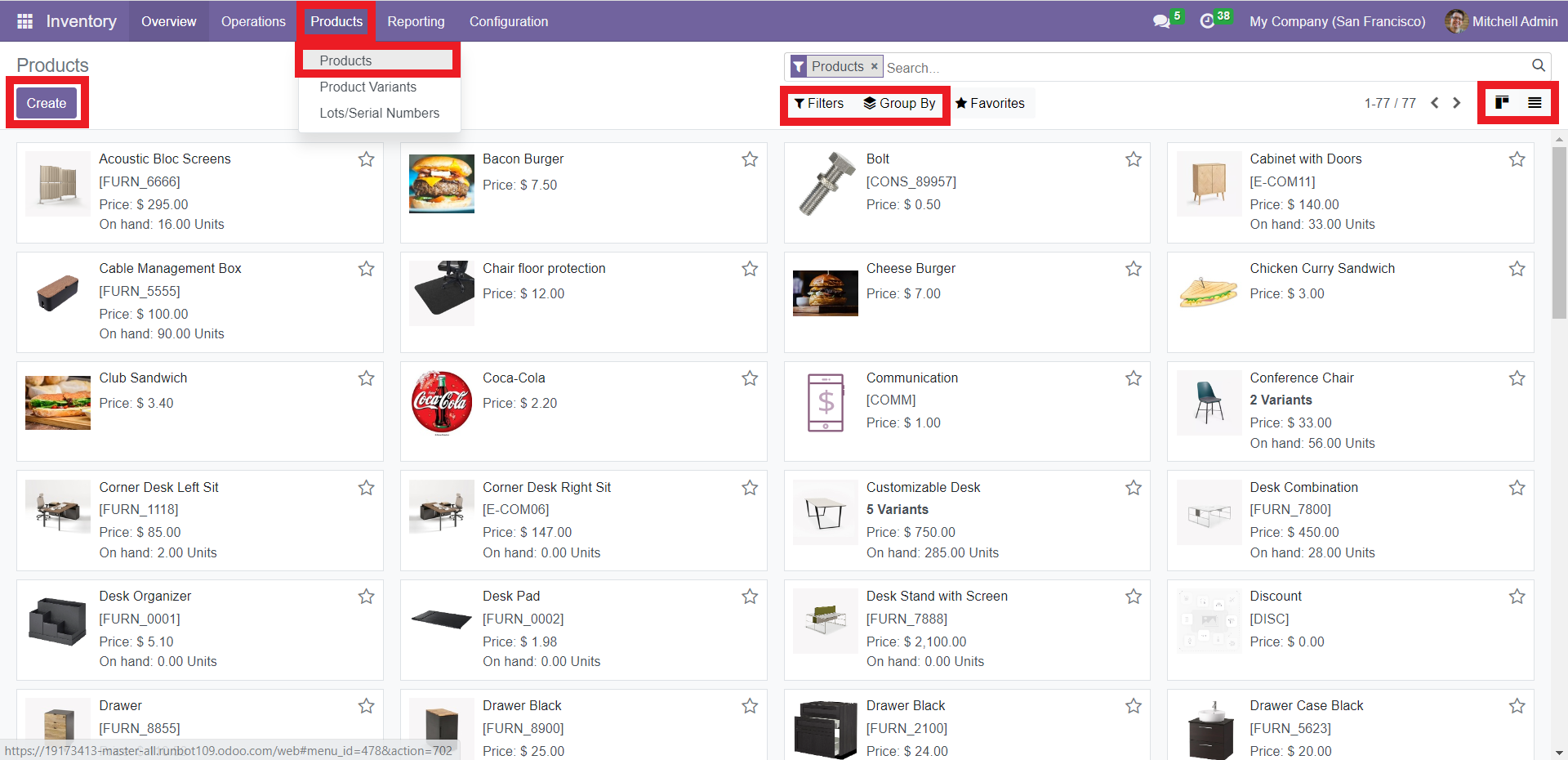Open the Configuration menu

509,21
